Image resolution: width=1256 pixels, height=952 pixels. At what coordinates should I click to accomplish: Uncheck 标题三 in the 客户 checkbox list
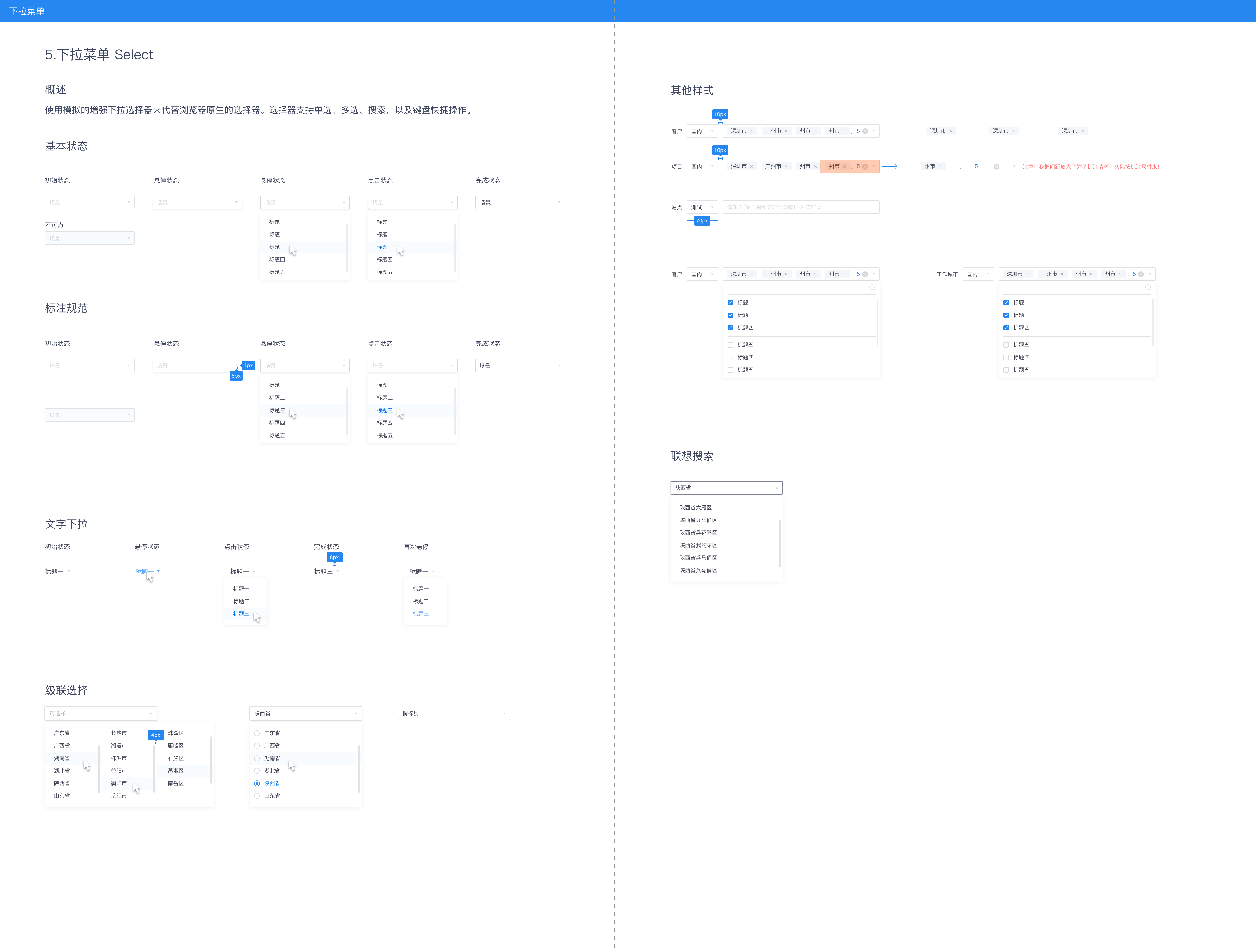click(x=730, y=315)
